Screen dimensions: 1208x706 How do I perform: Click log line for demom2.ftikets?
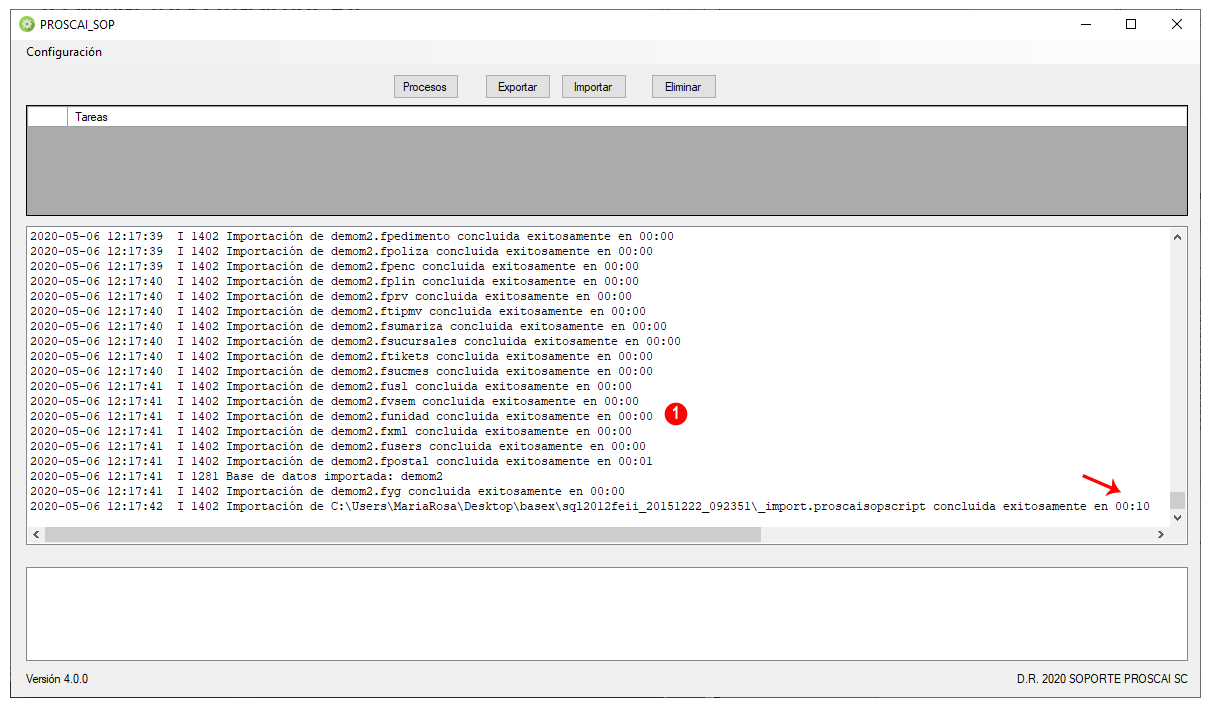pos(341,357)
